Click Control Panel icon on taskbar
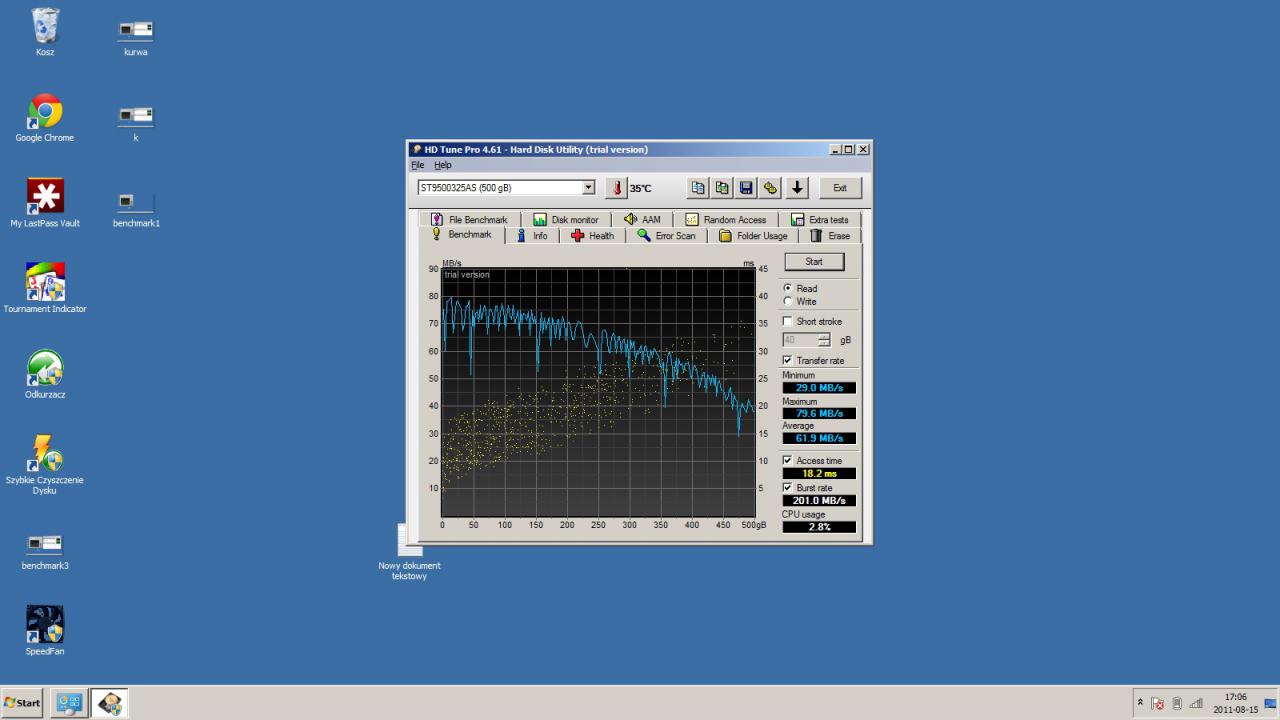The image size is (1280, 720). tap(69, 703)
